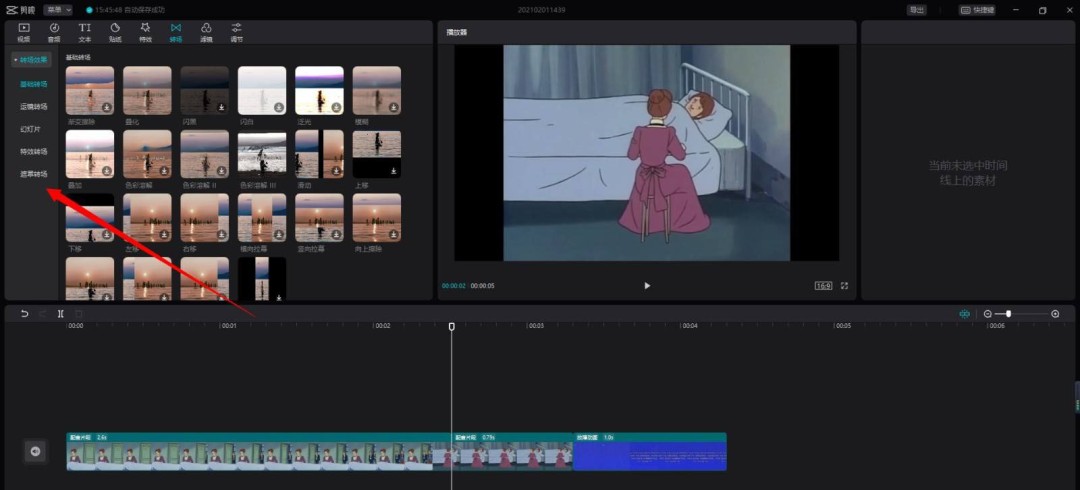Toggle timeline snapping magnet icon
This screenshot has height=490, width=1080.
tap(964, 314)
